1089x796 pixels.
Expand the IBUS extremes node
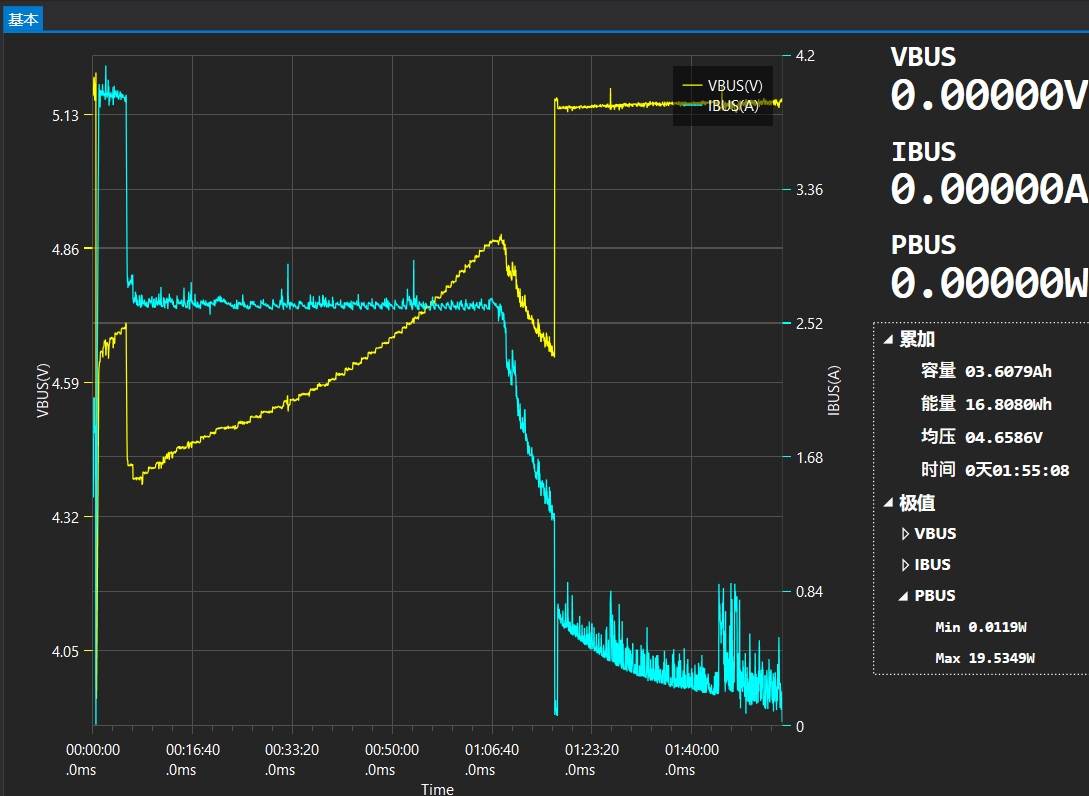click(905, 565)
